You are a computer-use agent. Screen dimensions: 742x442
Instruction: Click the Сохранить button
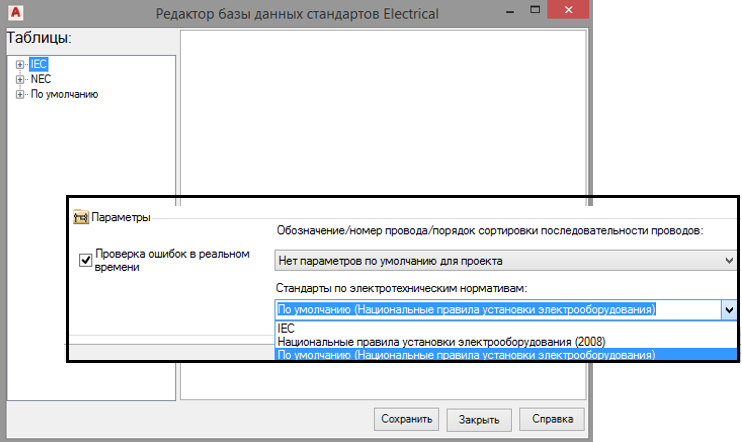click(x=406, y=419)
